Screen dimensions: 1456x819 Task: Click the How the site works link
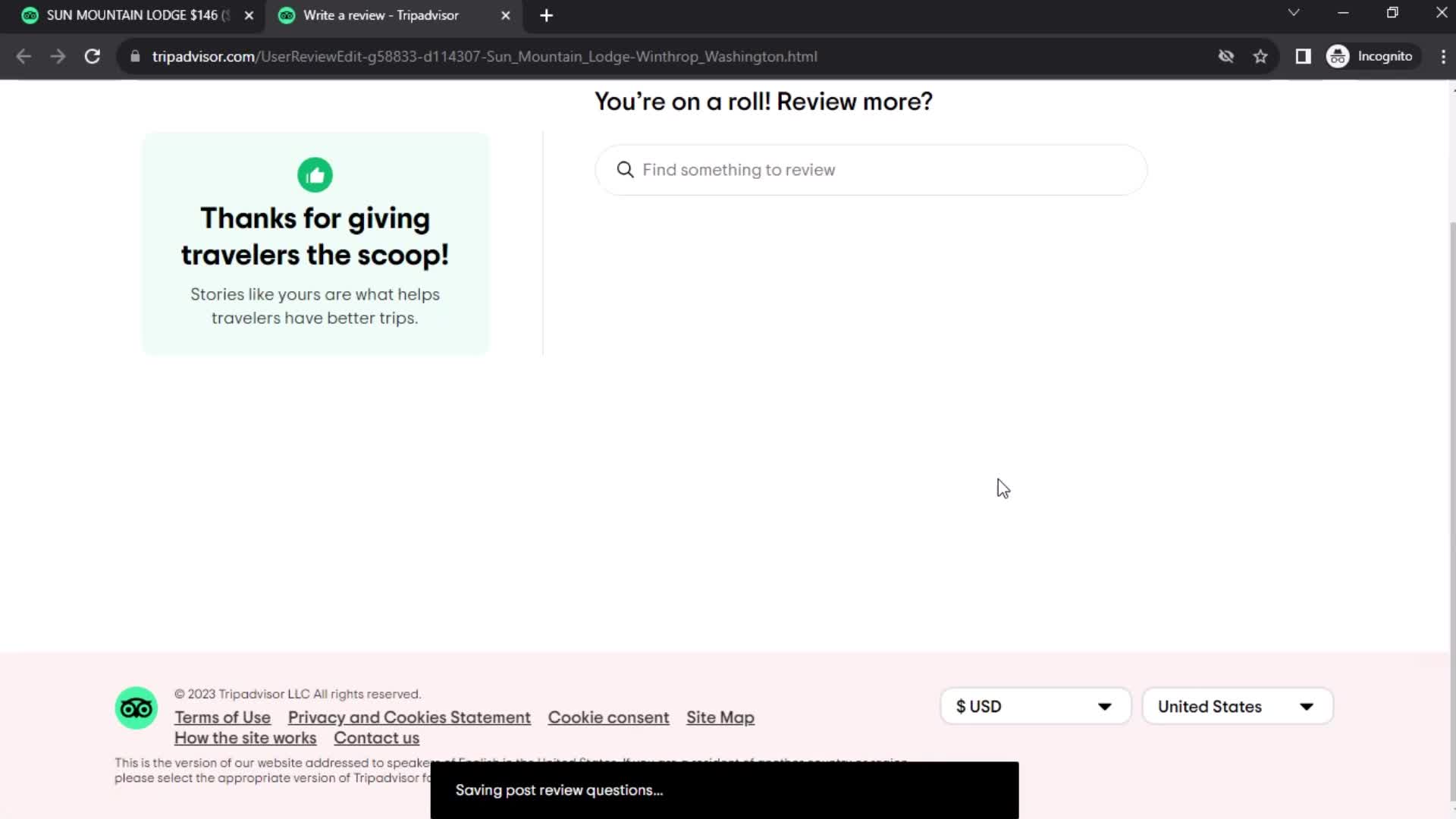pos(245,737)
